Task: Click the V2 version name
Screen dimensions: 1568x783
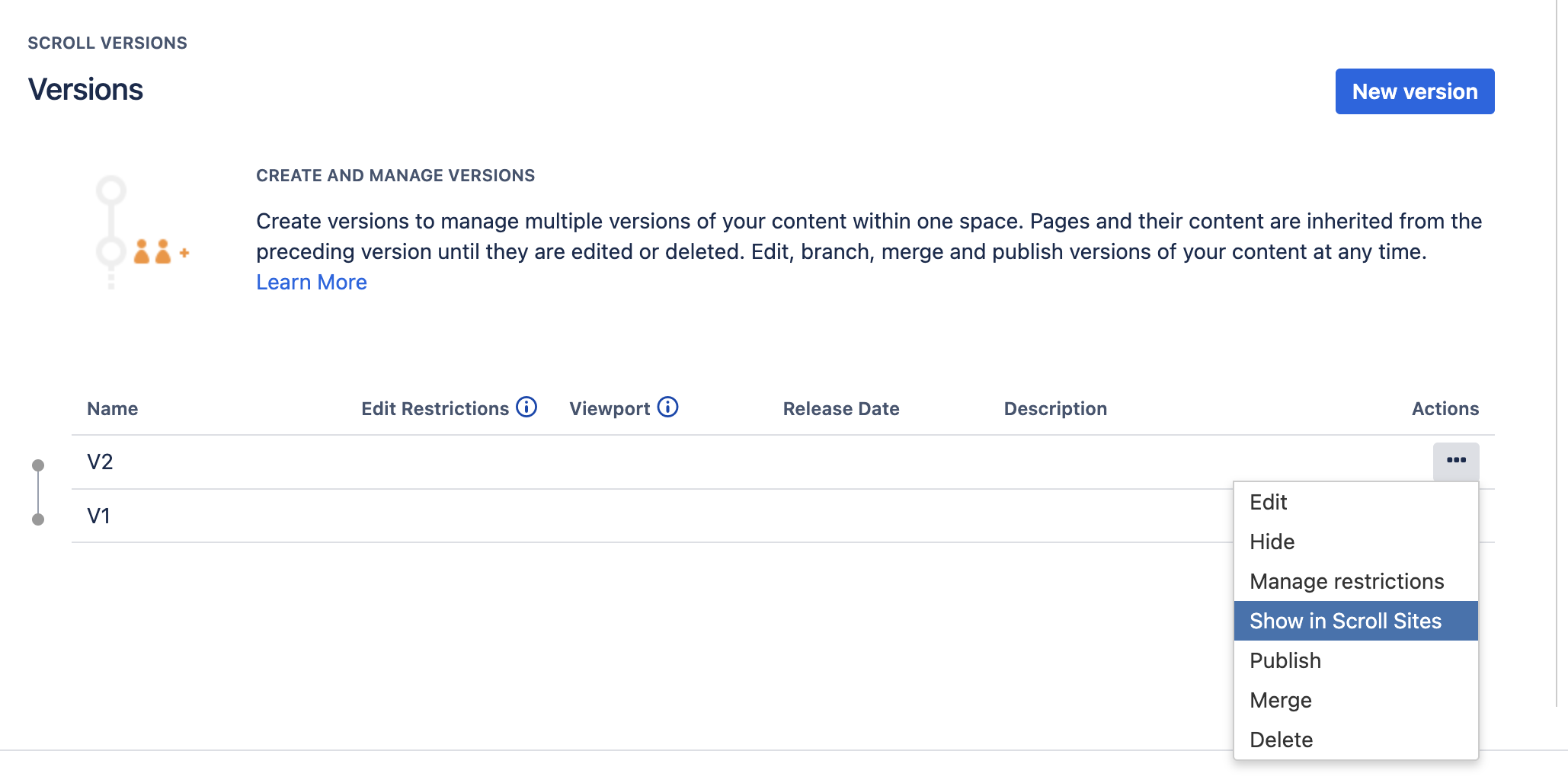Action: tap(100, 462)
